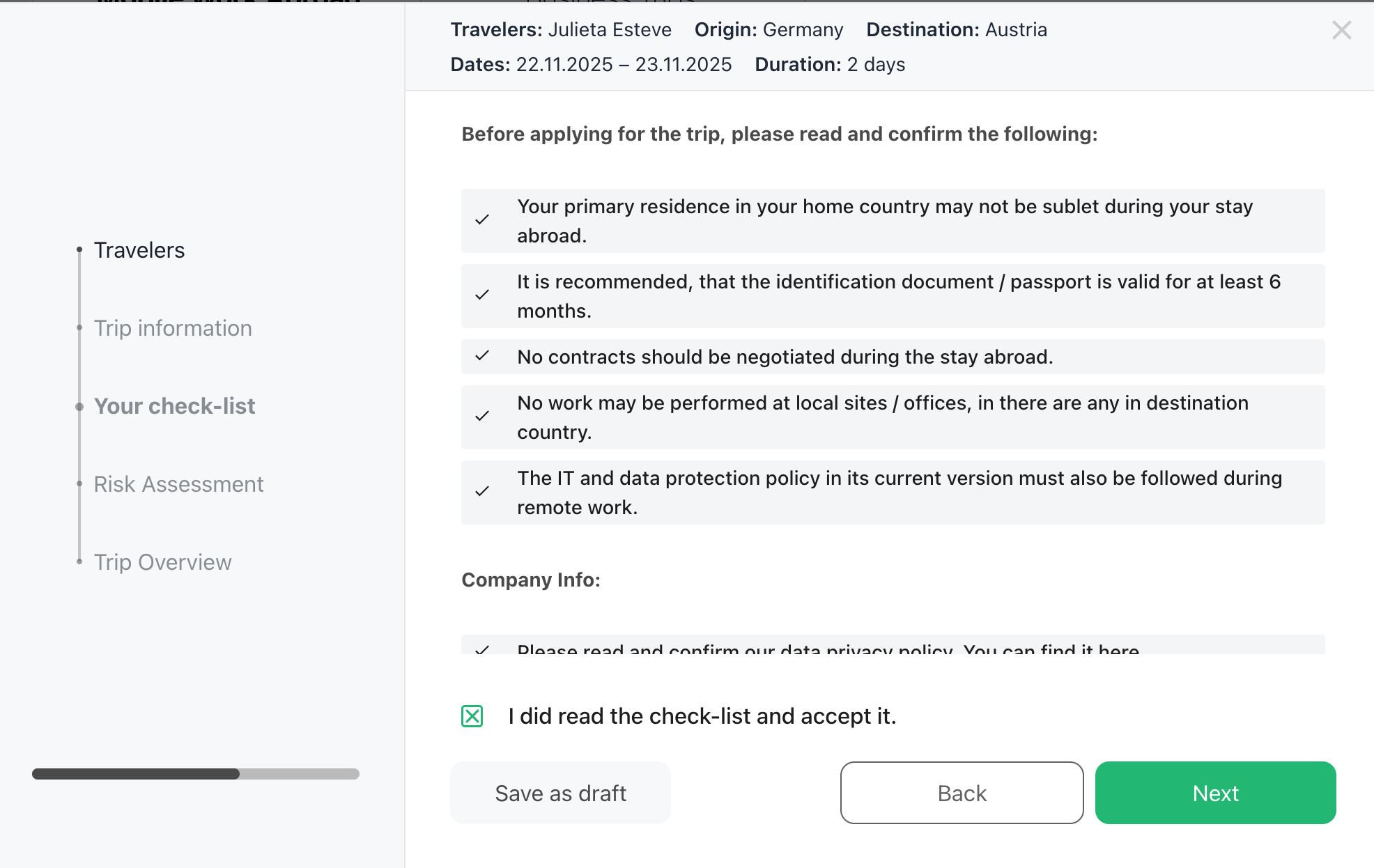1374x868 pixels.
Task: Click checkmark beside primary residence sublet item
Action: click(482, 220)
